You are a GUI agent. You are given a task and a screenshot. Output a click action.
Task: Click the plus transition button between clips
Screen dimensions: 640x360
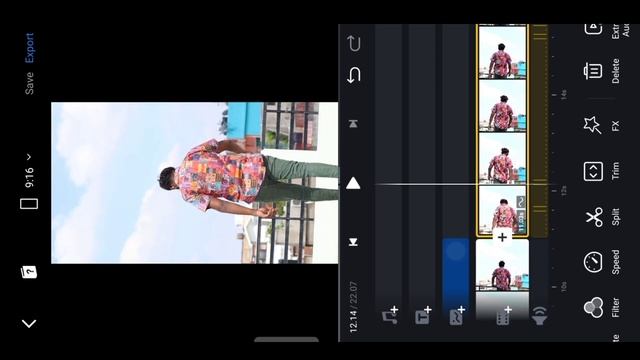coord(502,237)
